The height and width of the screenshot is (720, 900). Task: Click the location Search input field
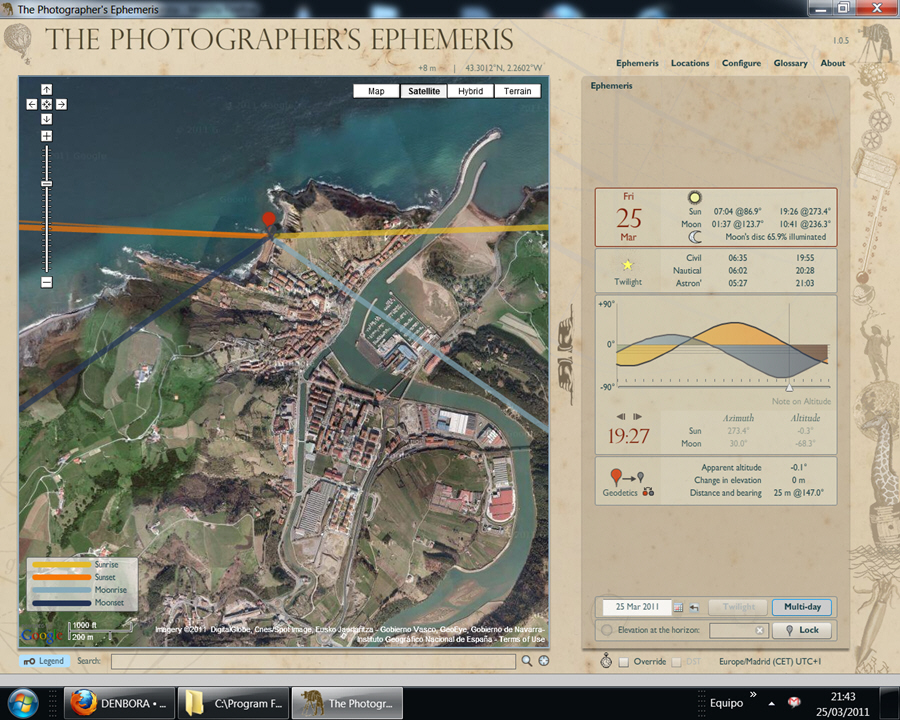313,661
